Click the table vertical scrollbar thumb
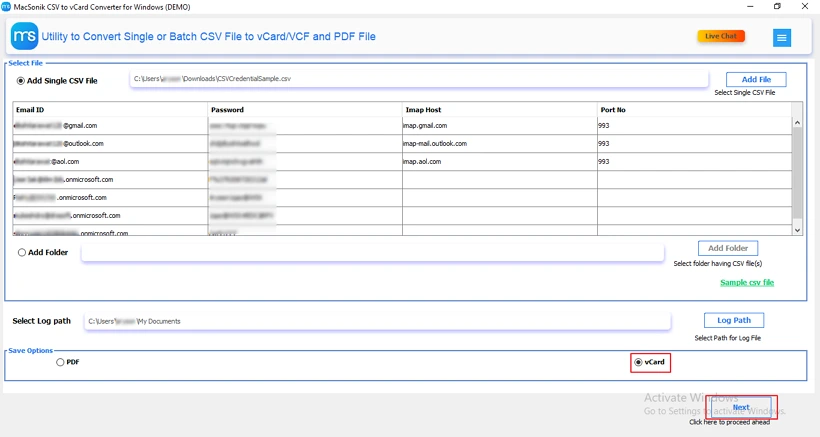The image size is (820, 437). click(x=797, y=173)
